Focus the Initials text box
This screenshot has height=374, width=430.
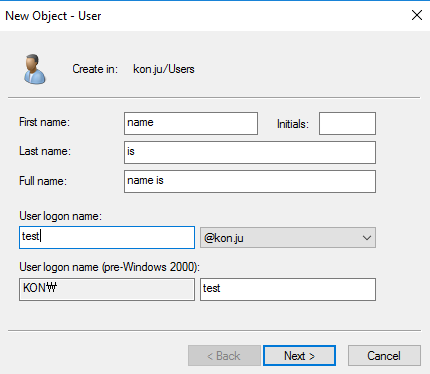[347, 123]
